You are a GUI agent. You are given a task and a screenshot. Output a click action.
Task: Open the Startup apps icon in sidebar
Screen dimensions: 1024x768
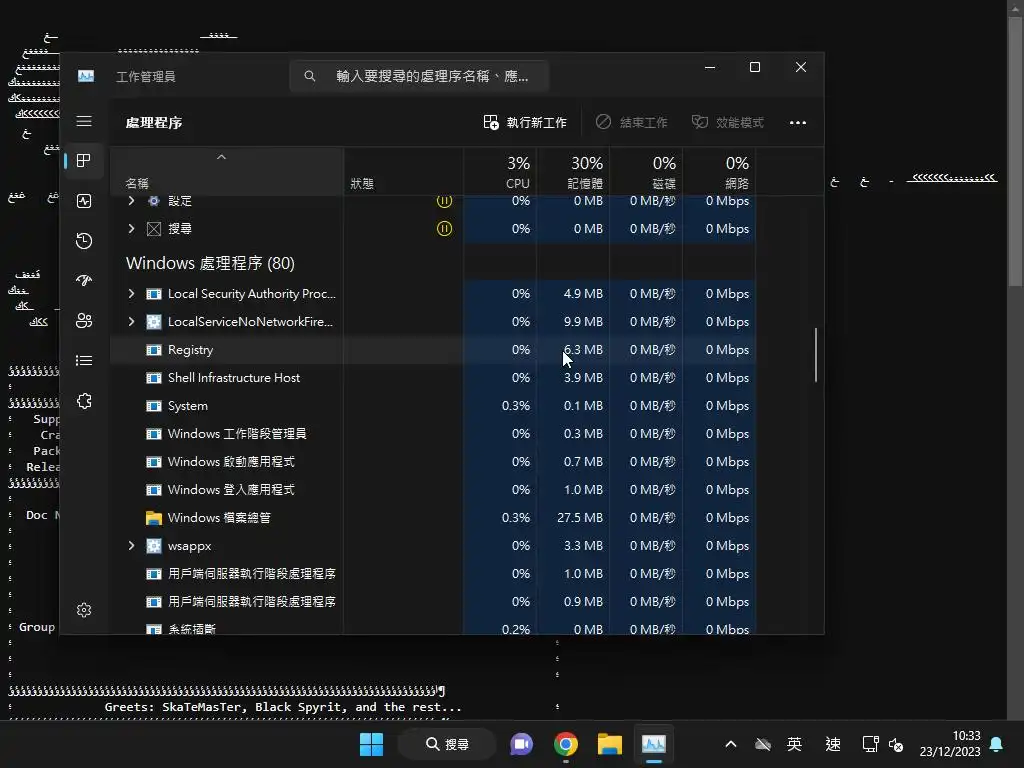click(84, 281)
